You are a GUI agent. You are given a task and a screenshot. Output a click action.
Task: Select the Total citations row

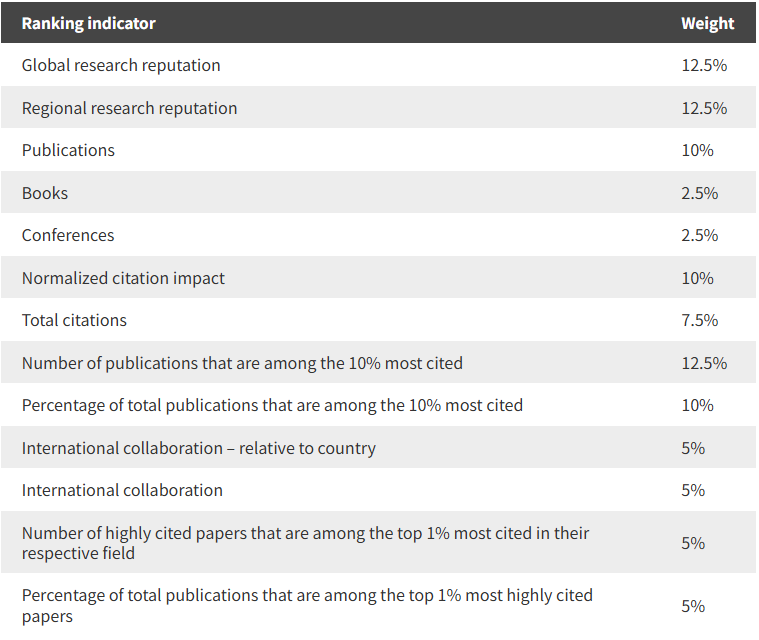coord(379,320)
